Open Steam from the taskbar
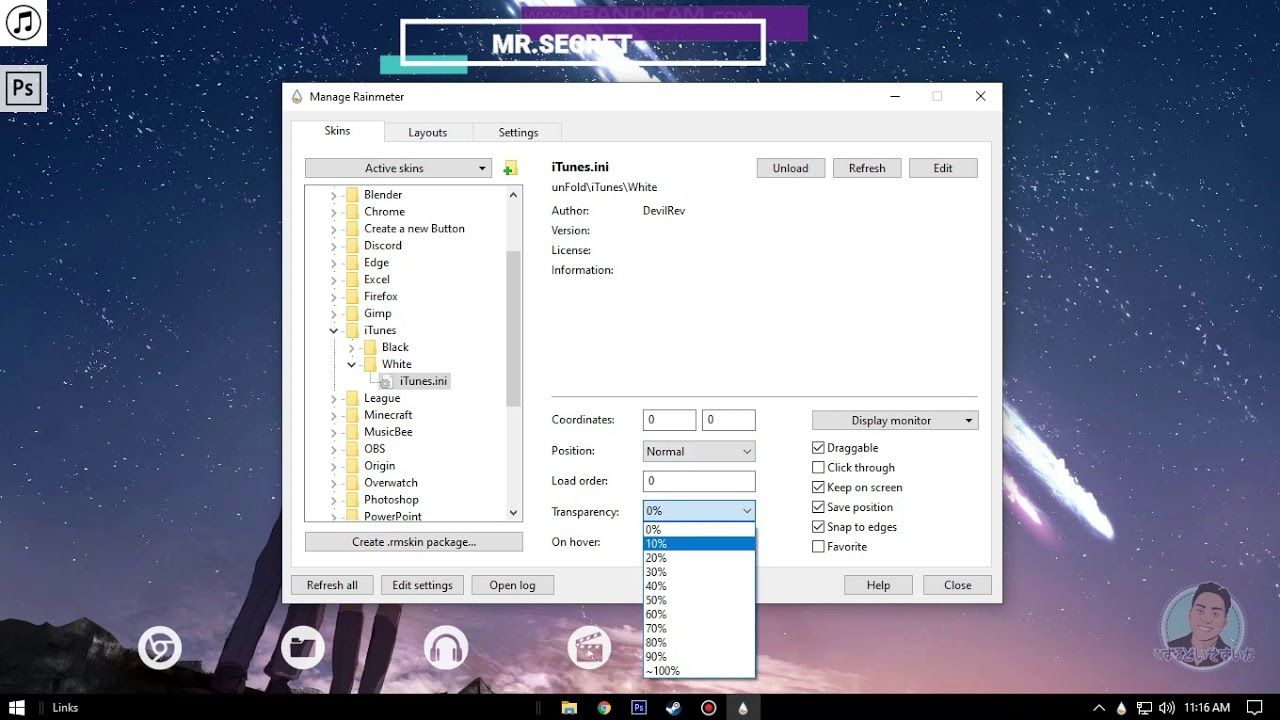This screenshot has height=720, width=1280. pyautogui.click(x=674, y=707)
